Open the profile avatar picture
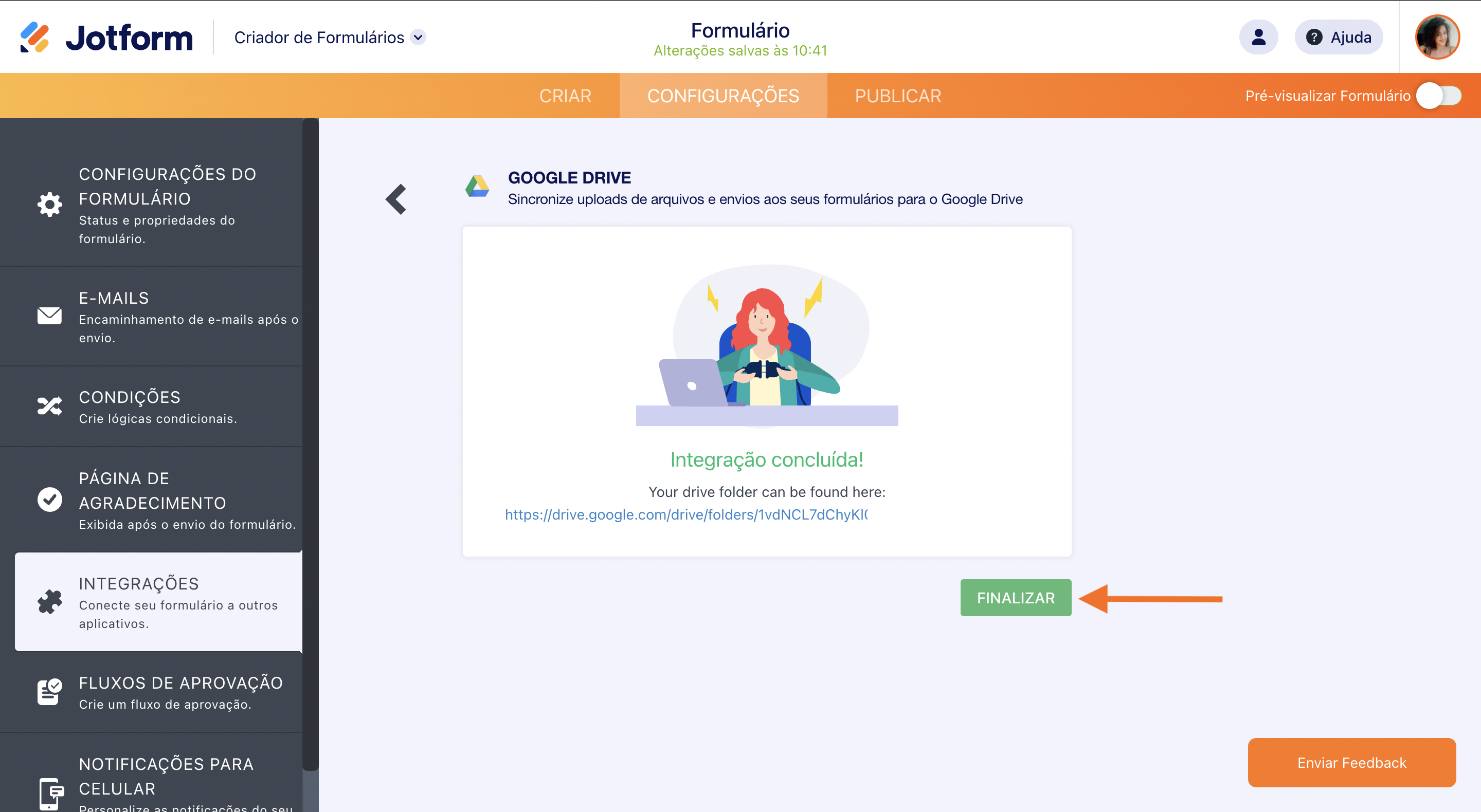The image size is (1481, 812). pos(1437,38)
